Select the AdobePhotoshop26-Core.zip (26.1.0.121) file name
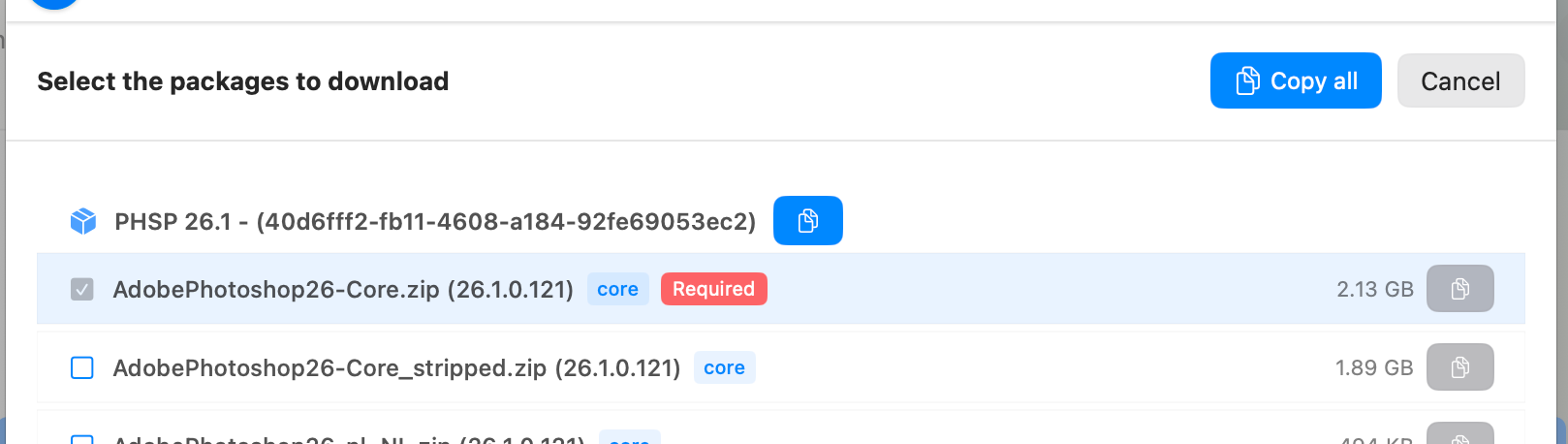The width and height of the screenshot is (1568, 444). point(343,289)
